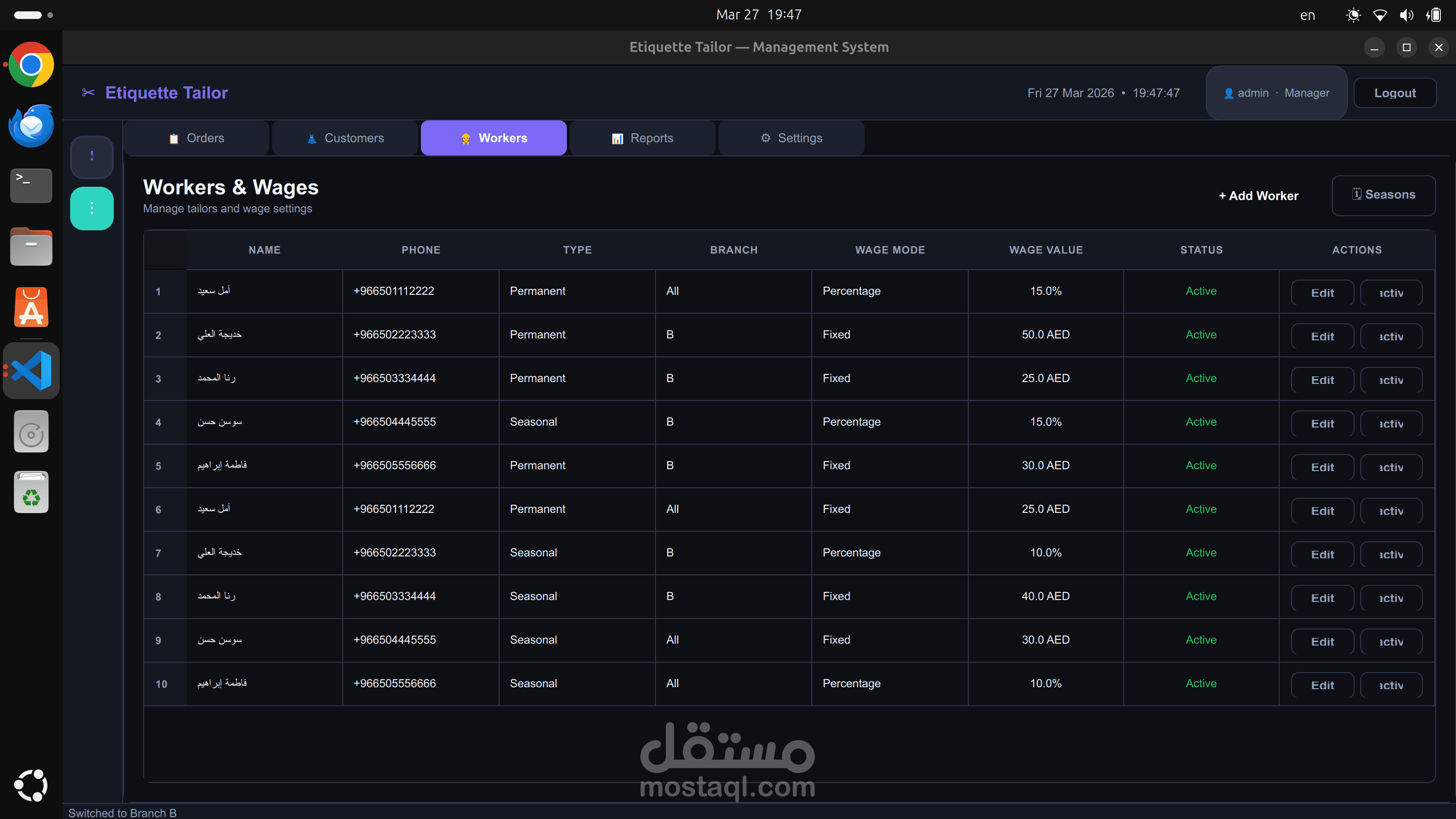Launch Thunderbird mail from the dock
The width and height of the screenshot is (1456, 819).
point(31,126)
